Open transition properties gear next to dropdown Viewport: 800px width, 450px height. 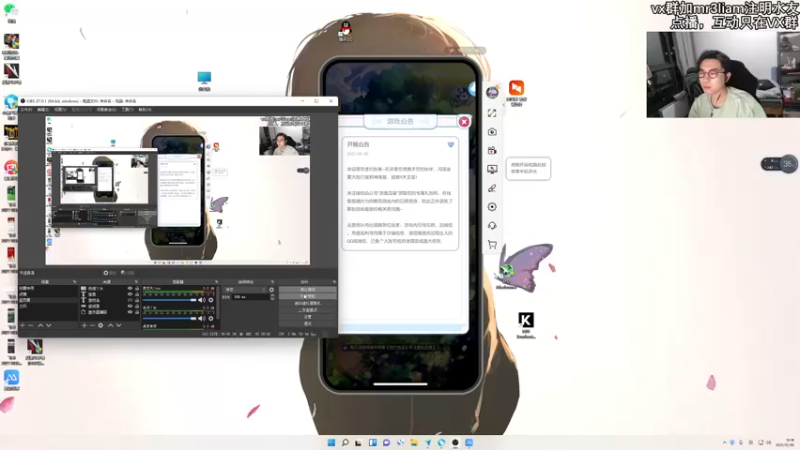click(271, 290)
